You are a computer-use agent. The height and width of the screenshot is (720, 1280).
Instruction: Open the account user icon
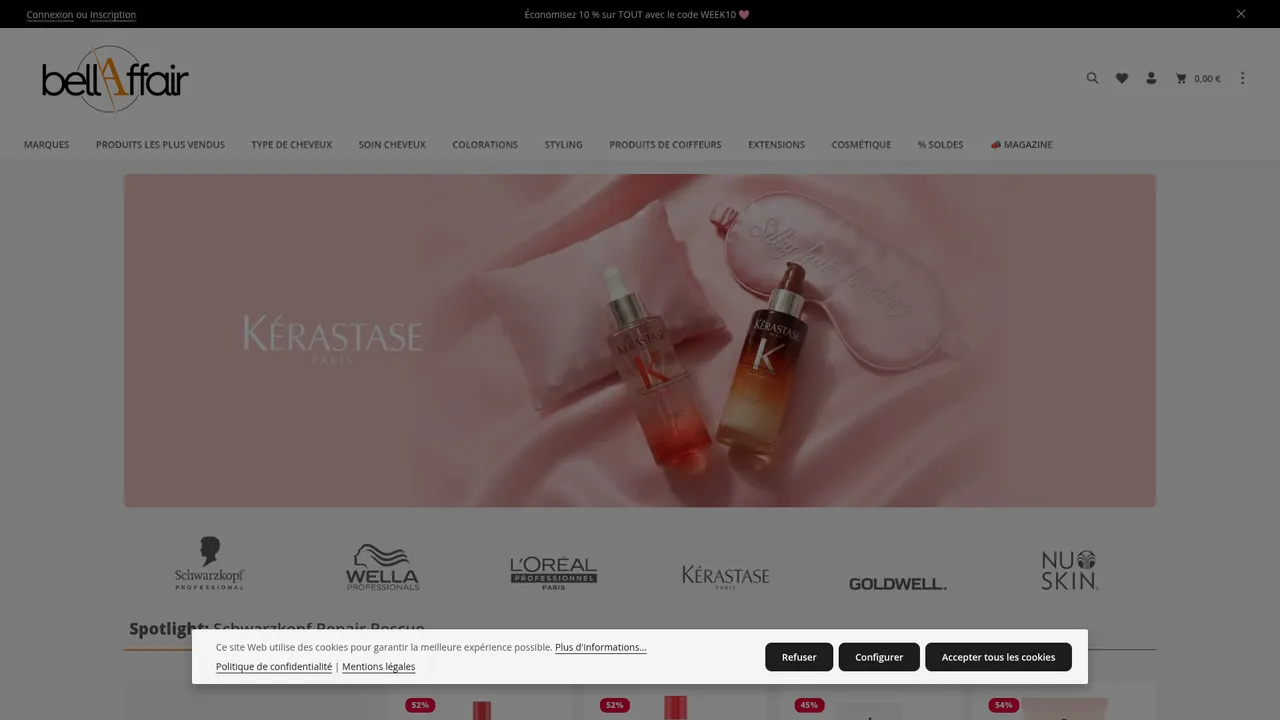click(x=1151, y=78)
